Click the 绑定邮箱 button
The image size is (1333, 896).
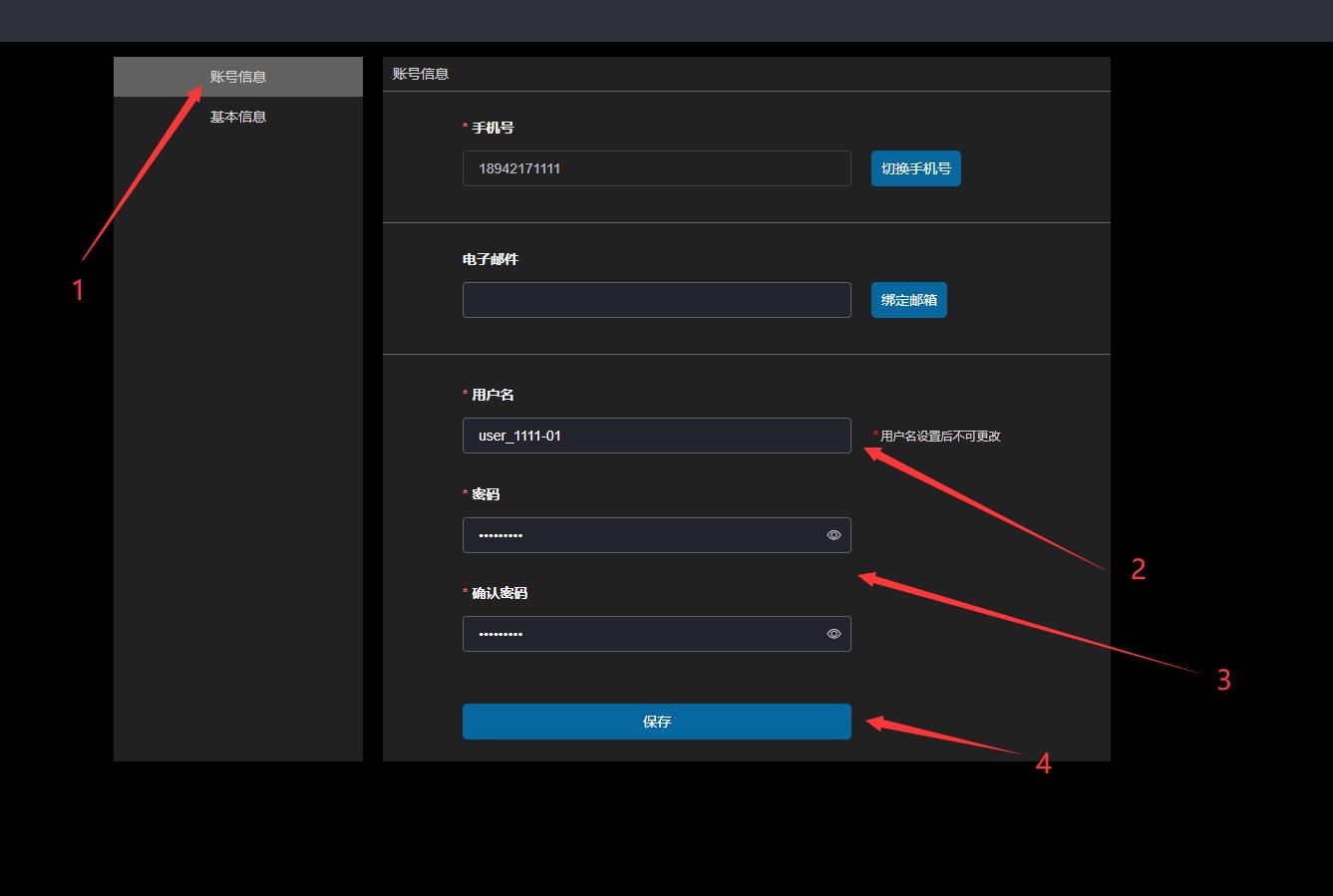point(909,300)
